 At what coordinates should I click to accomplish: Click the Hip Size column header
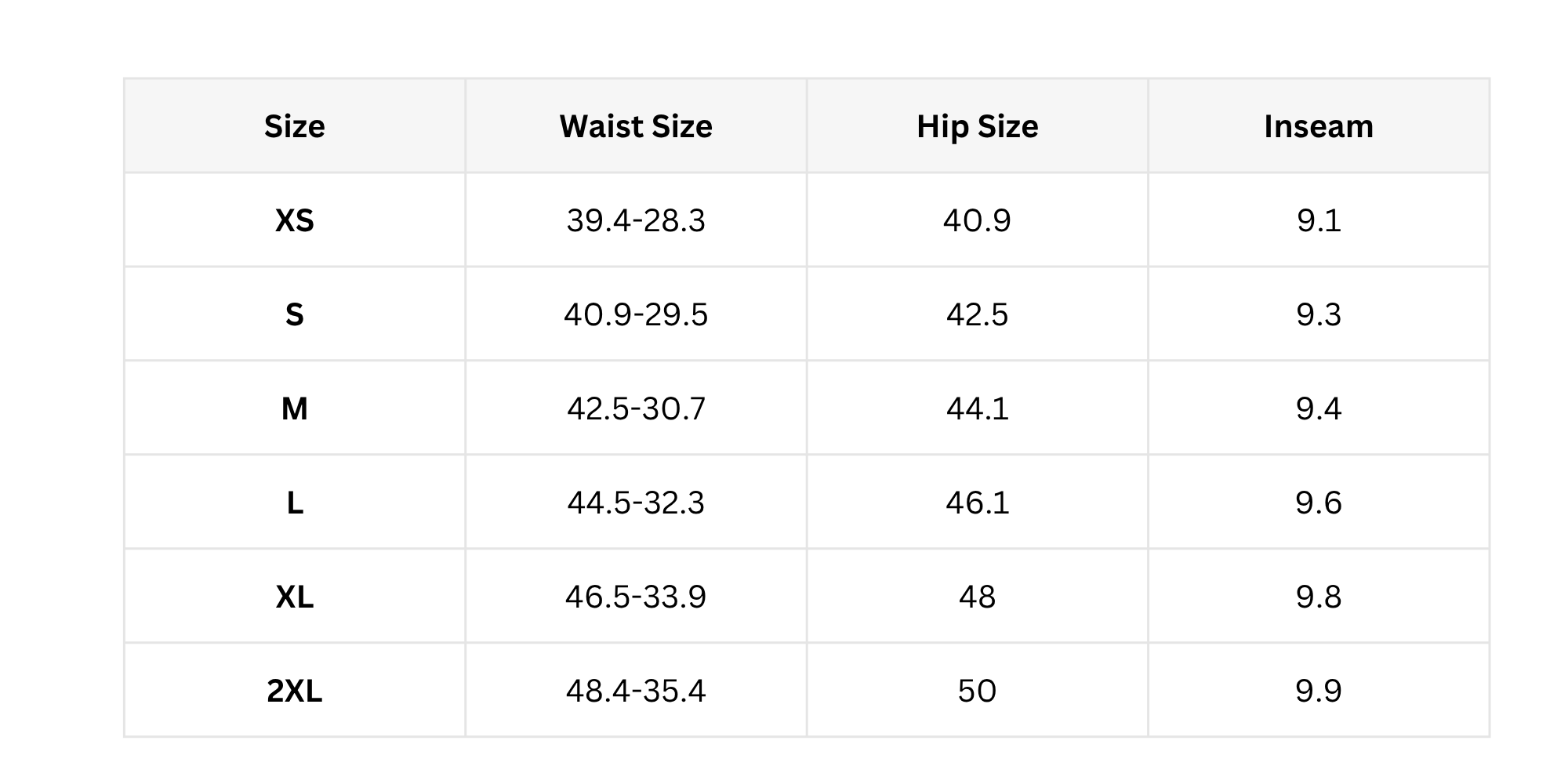click(x=978, y=127)
